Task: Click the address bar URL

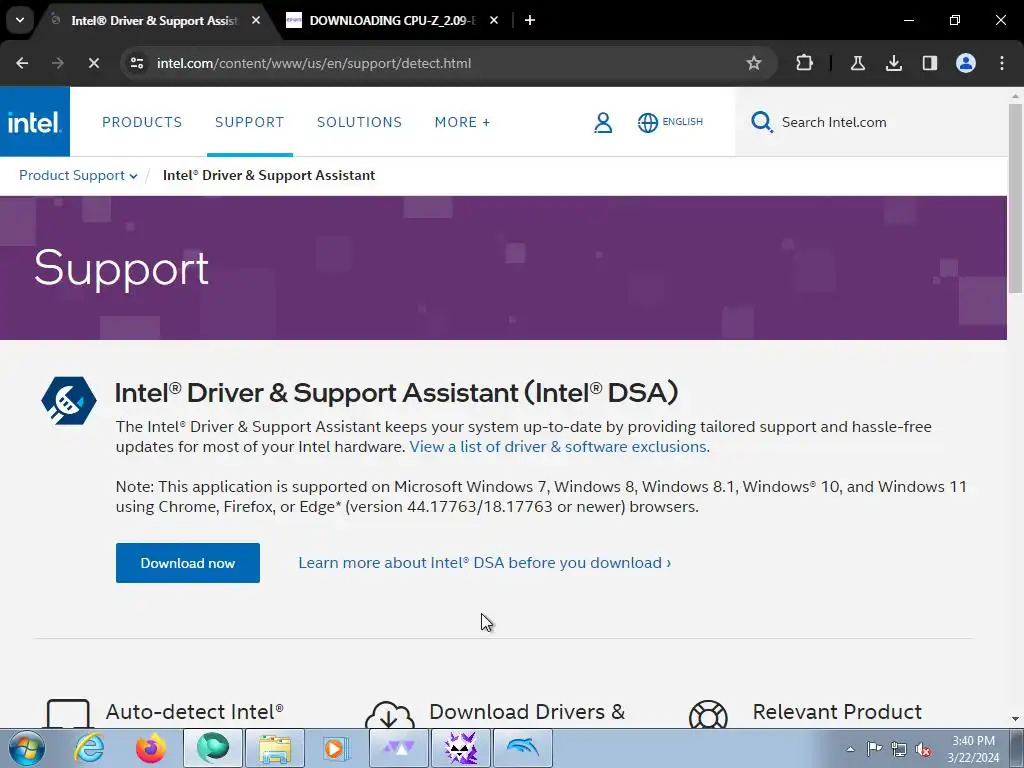Action: (313, 63)
